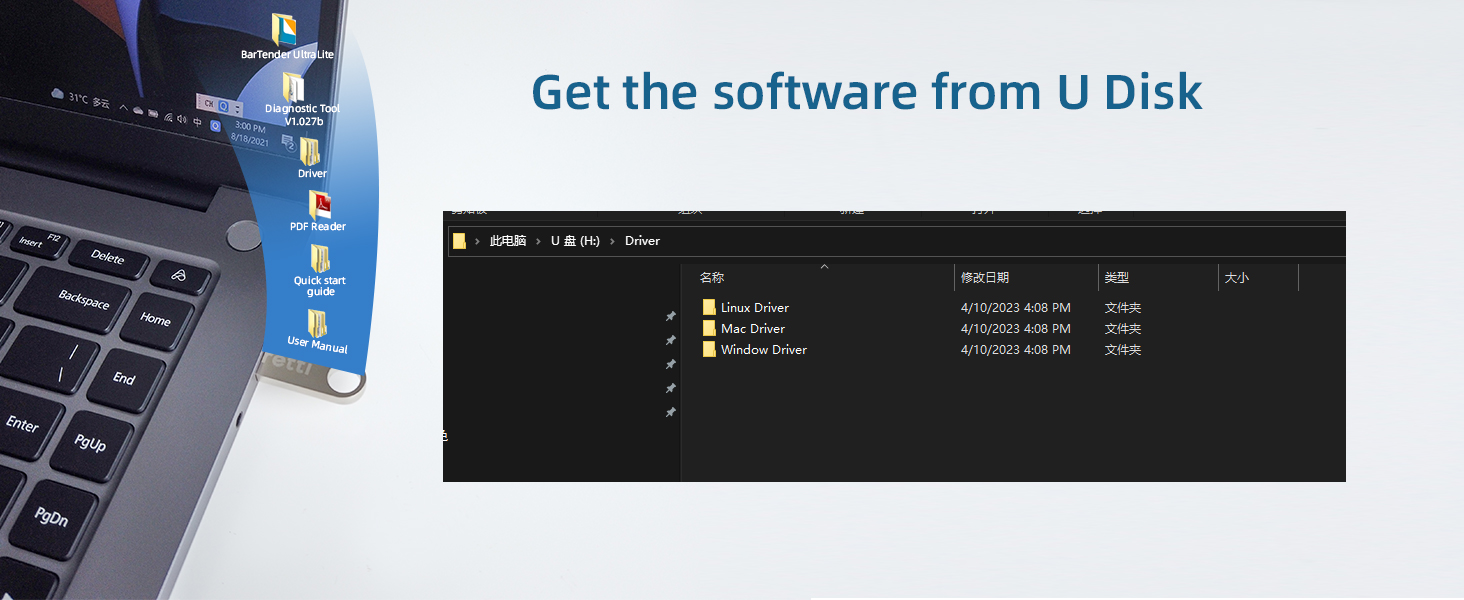Screen dimensions: 1464x600
Task: Select the Window Driver folder name
Action: click(x=764, y=350)
